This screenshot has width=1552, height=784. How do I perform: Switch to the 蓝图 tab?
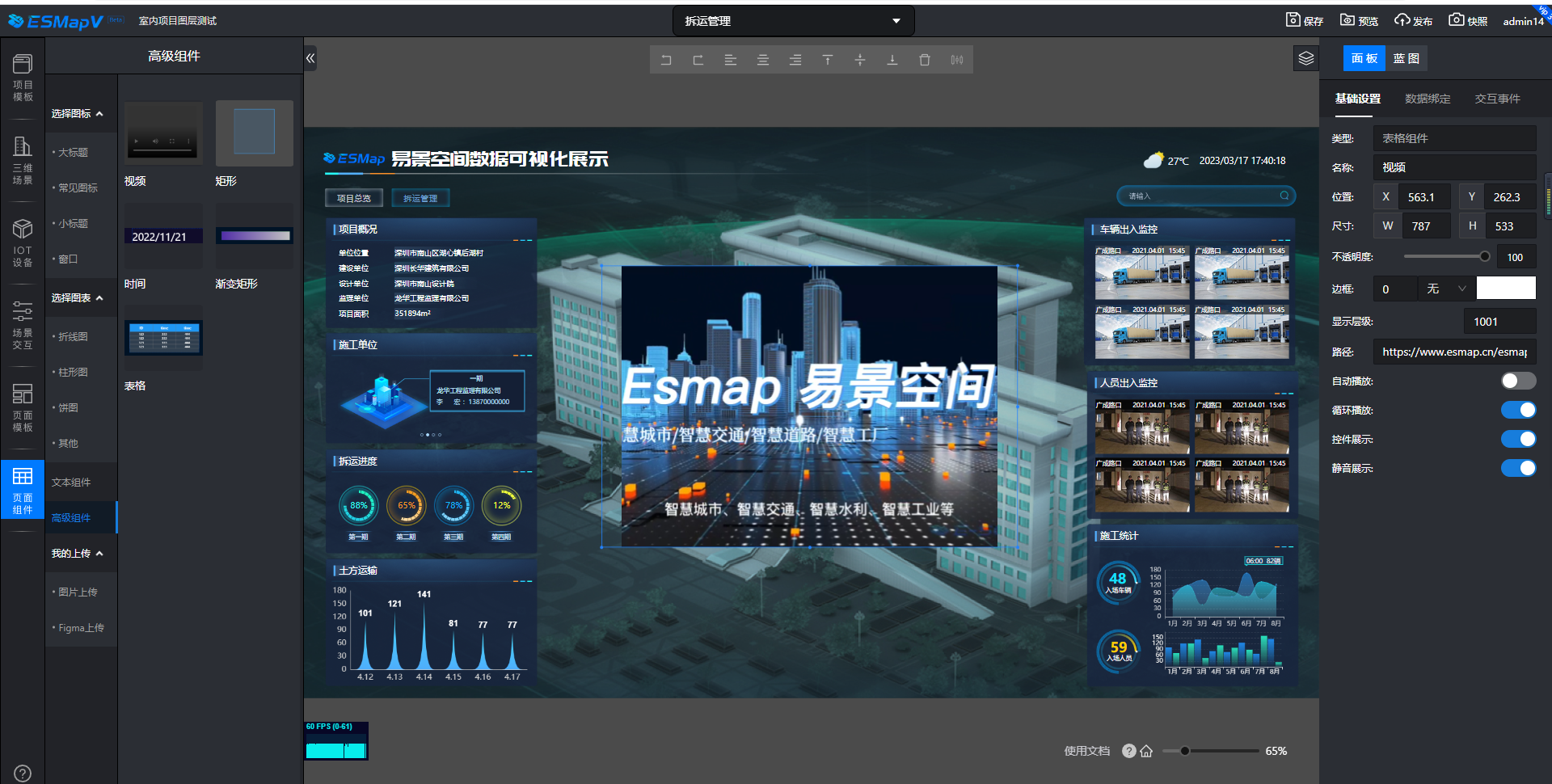[x=1406, y=57]
